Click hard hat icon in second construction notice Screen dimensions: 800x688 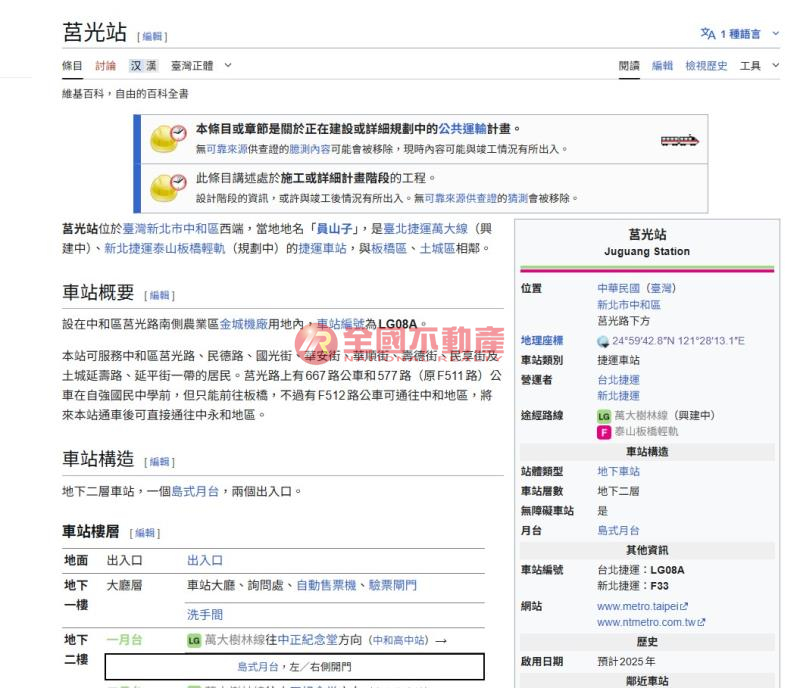(168, 187)
